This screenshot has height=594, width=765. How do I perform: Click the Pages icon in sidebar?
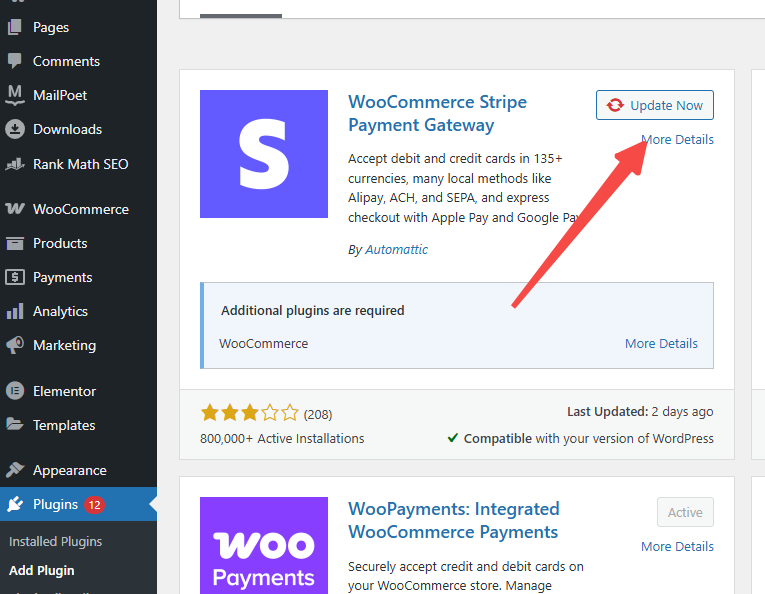click(15, 27)
